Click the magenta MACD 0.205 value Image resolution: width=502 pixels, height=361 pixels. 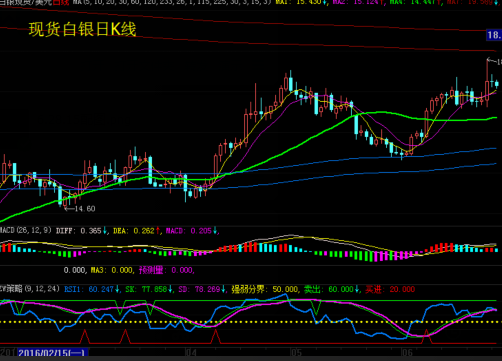(192, 231)
